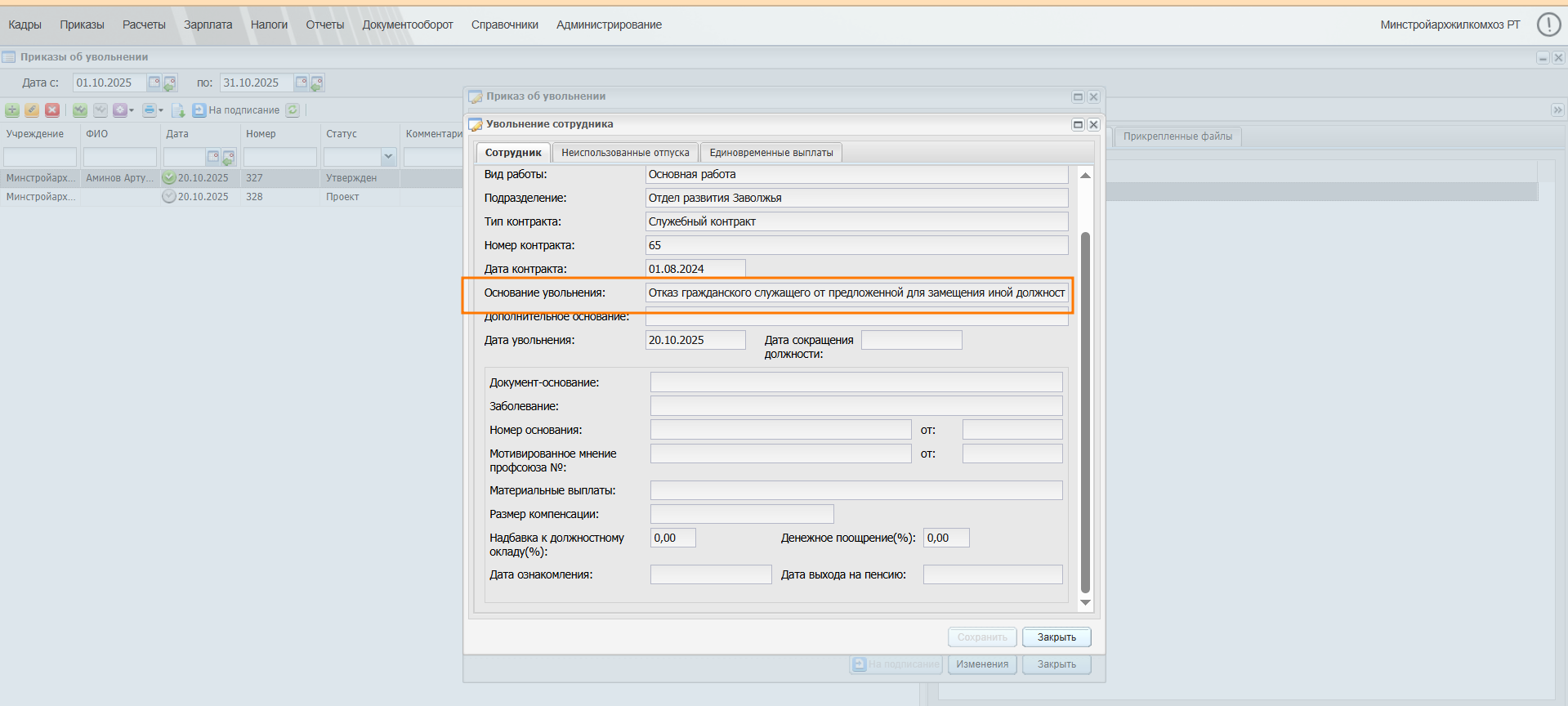Click the green checkmark approve order icon
Screen dimensions: 1568x706
[x=80, y=110]
